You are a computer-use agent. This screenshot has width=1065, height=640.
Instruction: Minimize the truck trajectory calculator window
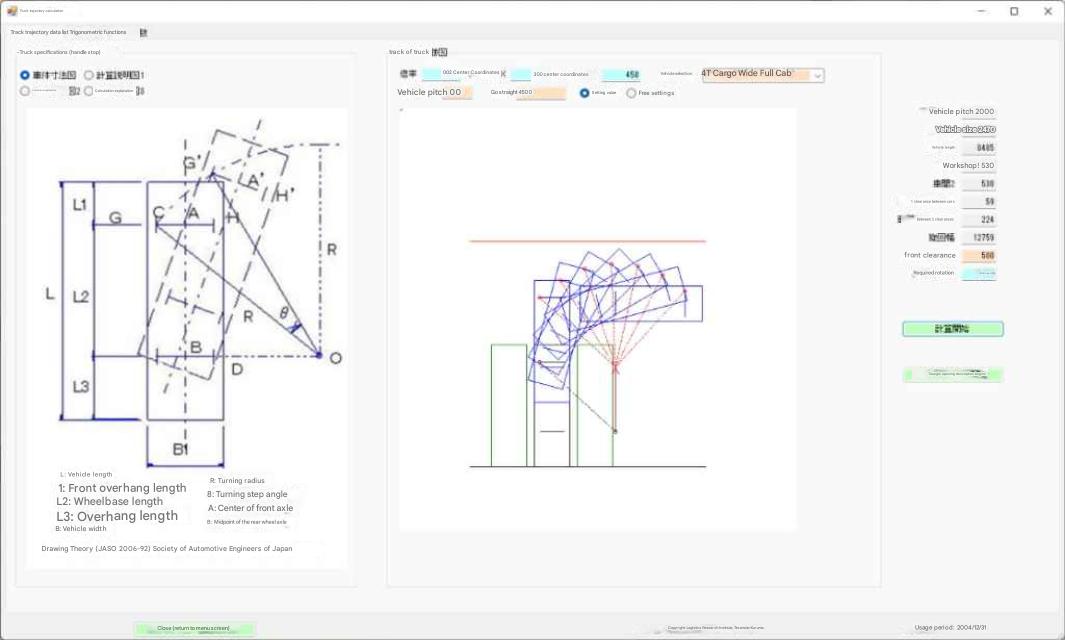click(980, 11)
